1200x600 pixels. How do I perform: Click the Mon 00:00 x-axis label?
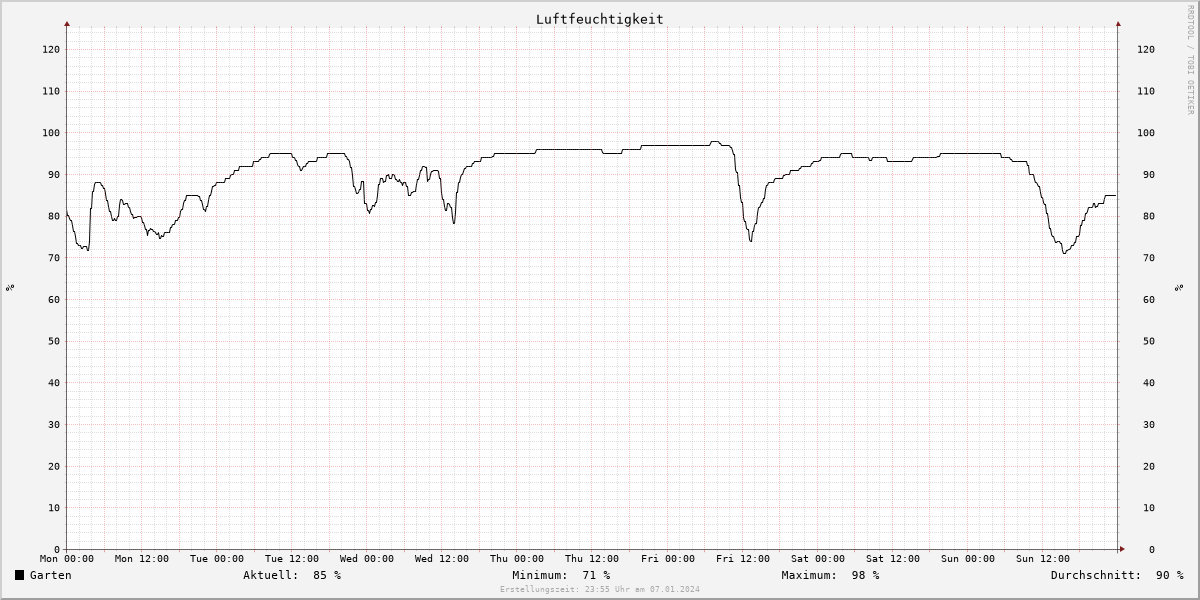(67, 559)
